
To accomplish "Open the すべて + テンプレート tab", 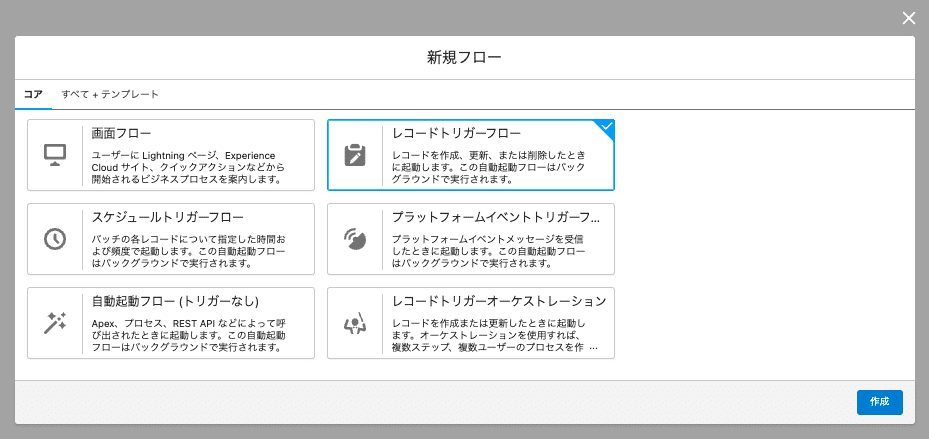I will [110, 94].
